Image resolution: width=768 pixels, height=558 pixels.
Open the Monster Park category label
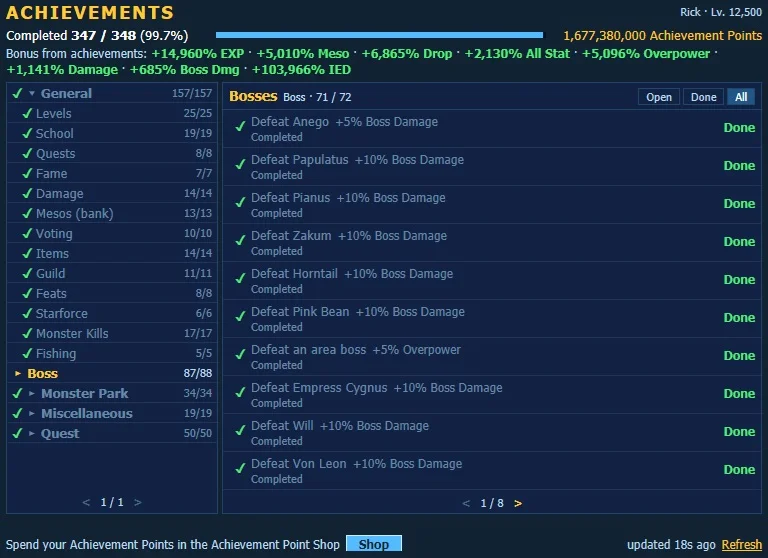pos(85,393)
